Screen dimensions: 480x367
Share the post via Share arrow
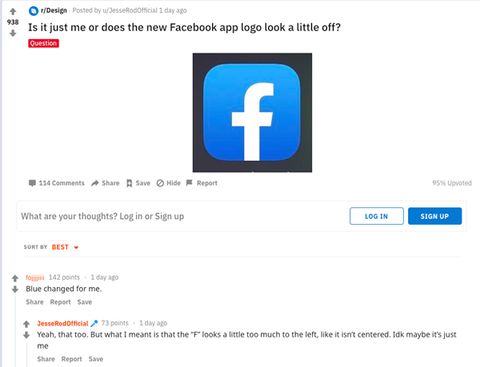pyautogui.click(x=105, y=183)
